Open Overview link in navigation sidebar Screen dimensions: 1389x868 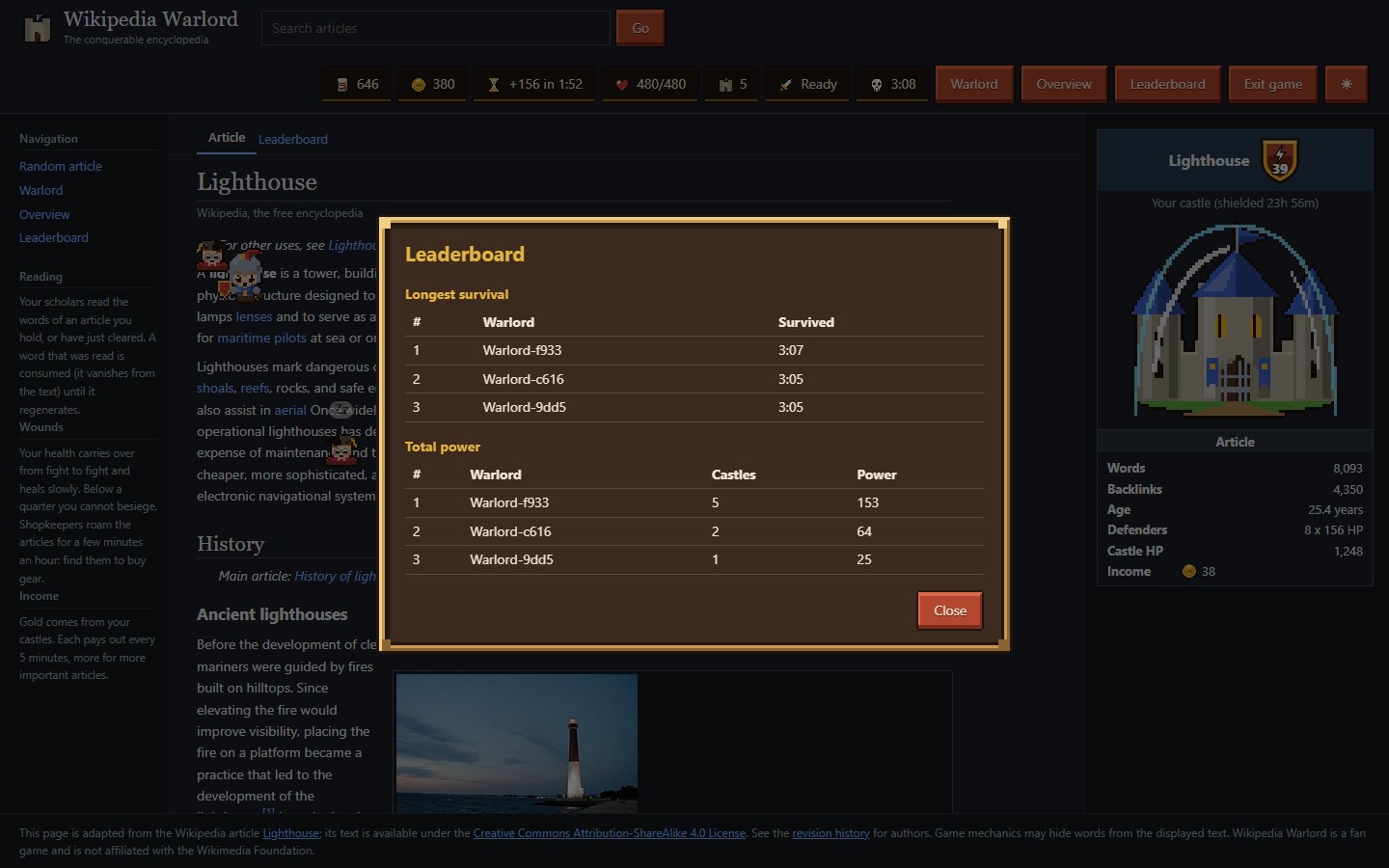[x=44, y=214]
